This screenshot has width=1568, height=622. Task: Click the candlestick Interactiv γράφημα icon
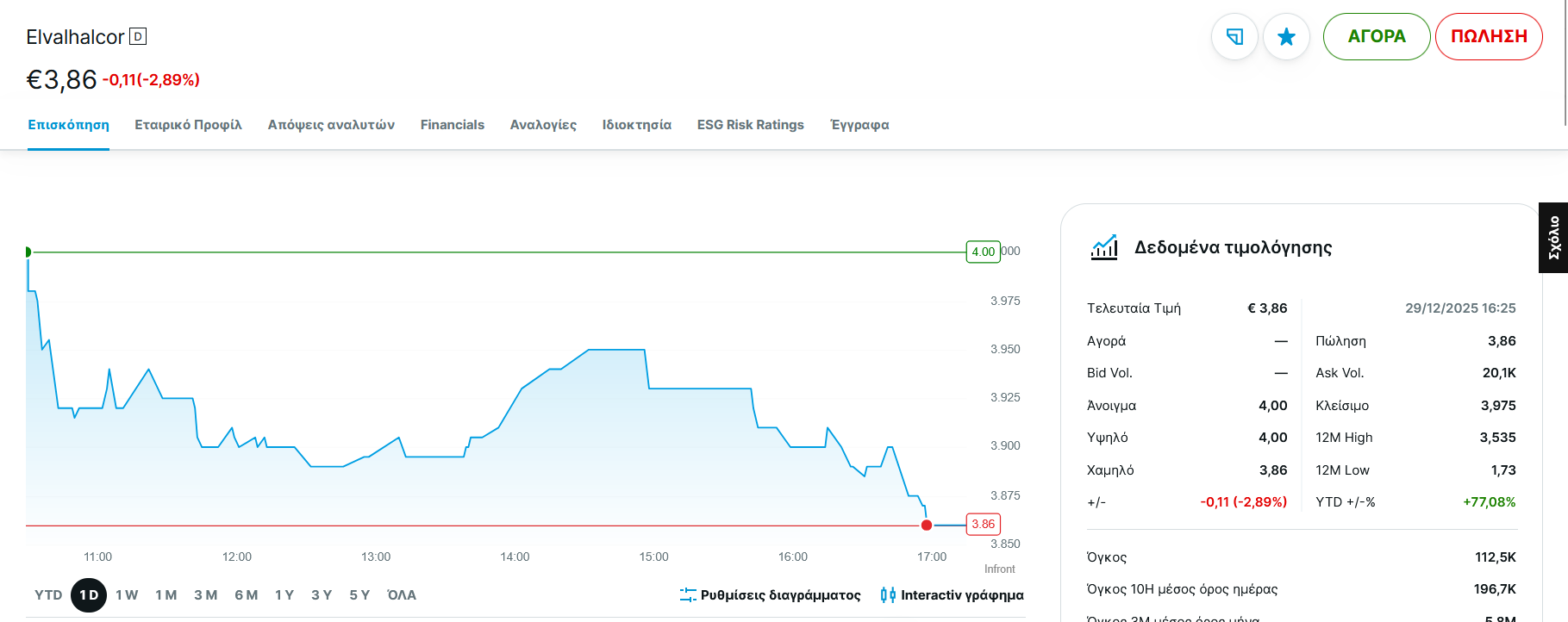pos(888,595)
